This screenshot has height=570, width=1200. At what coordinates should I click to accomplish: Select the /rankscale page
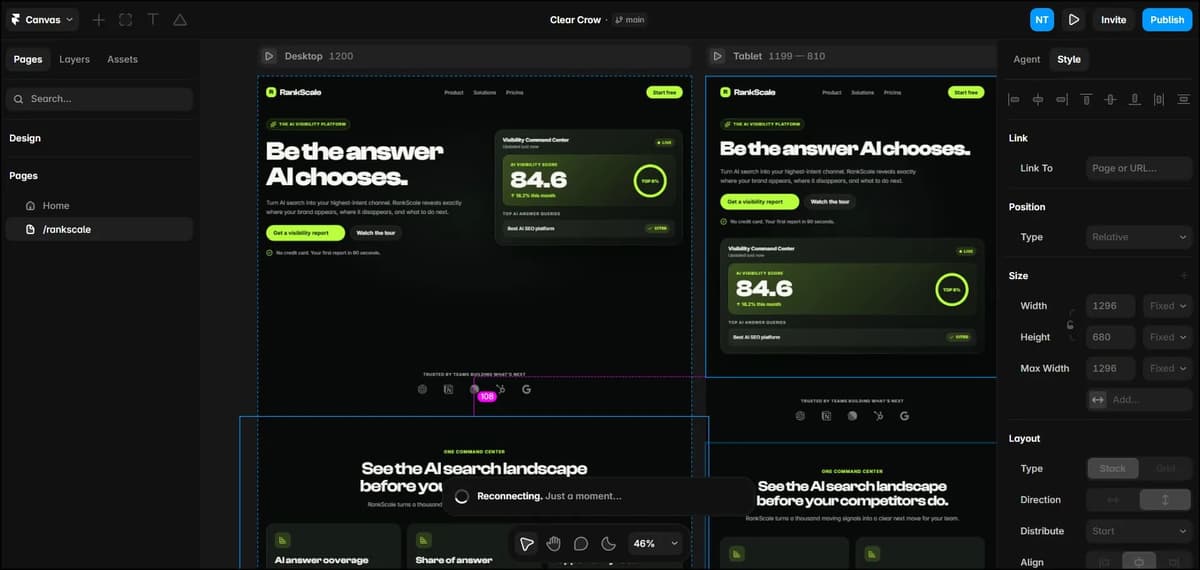(99, 229)
